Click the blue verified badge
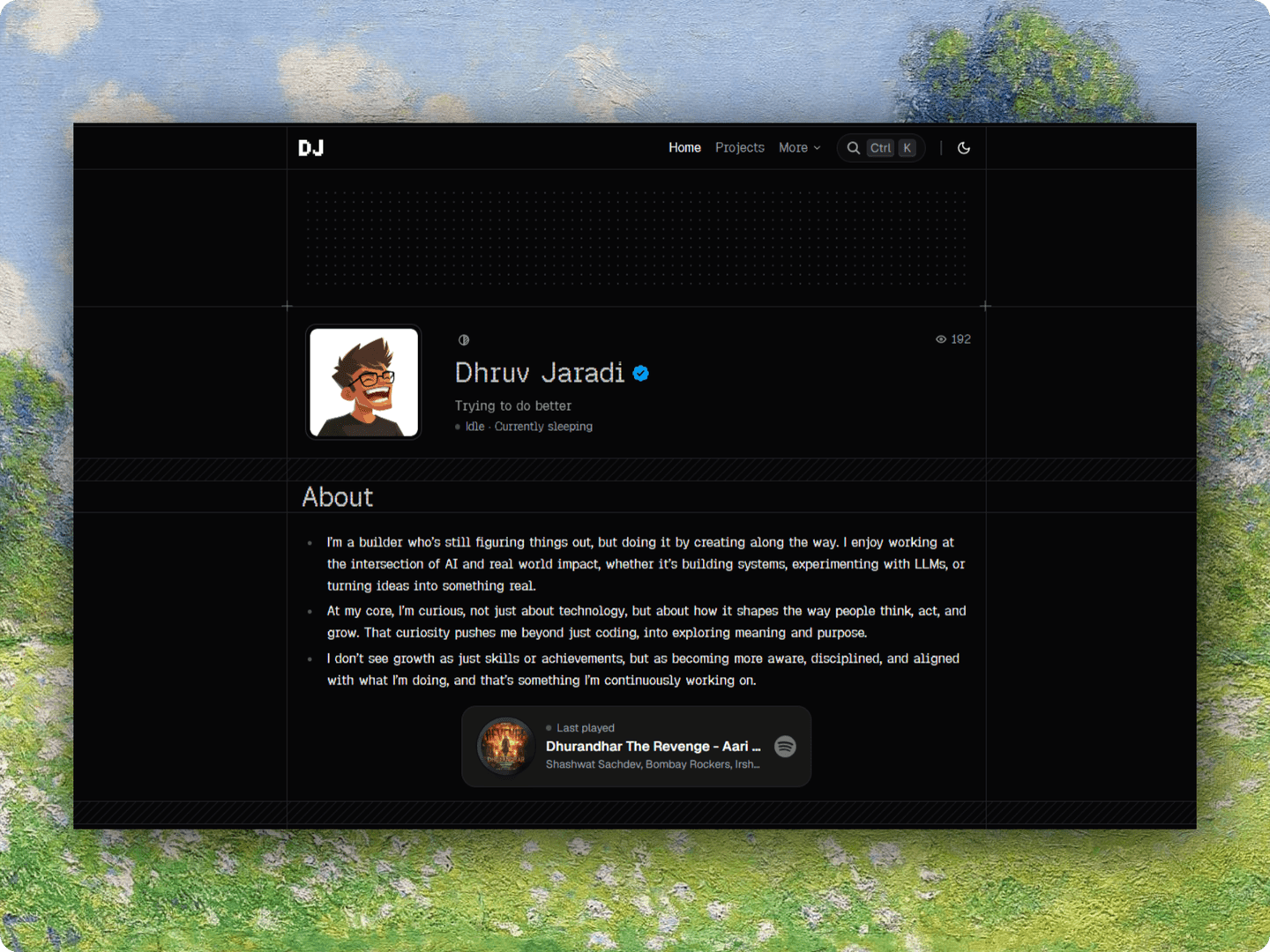The image size is (1270, 952). (641, 374)
